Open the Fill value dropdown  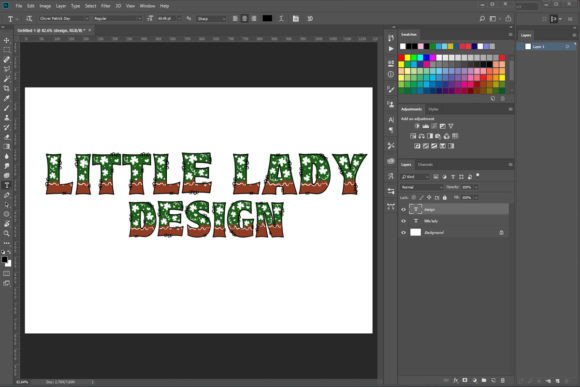click(476, 198)
